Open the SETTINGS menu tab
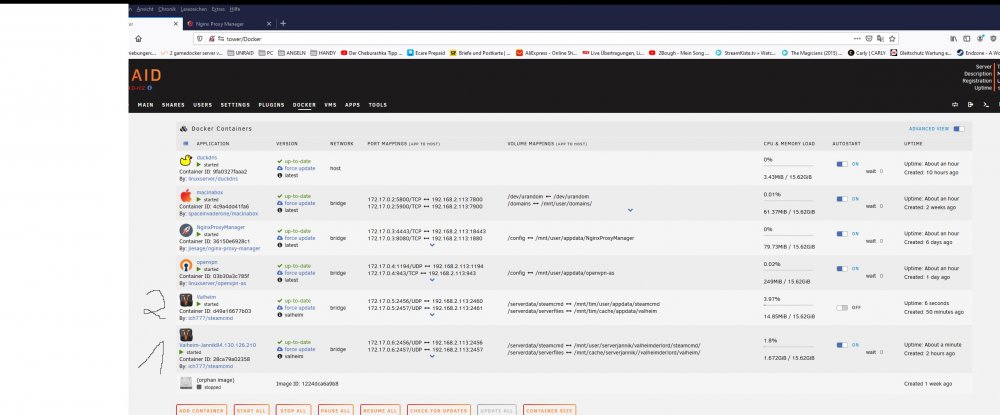 point(235,105)
